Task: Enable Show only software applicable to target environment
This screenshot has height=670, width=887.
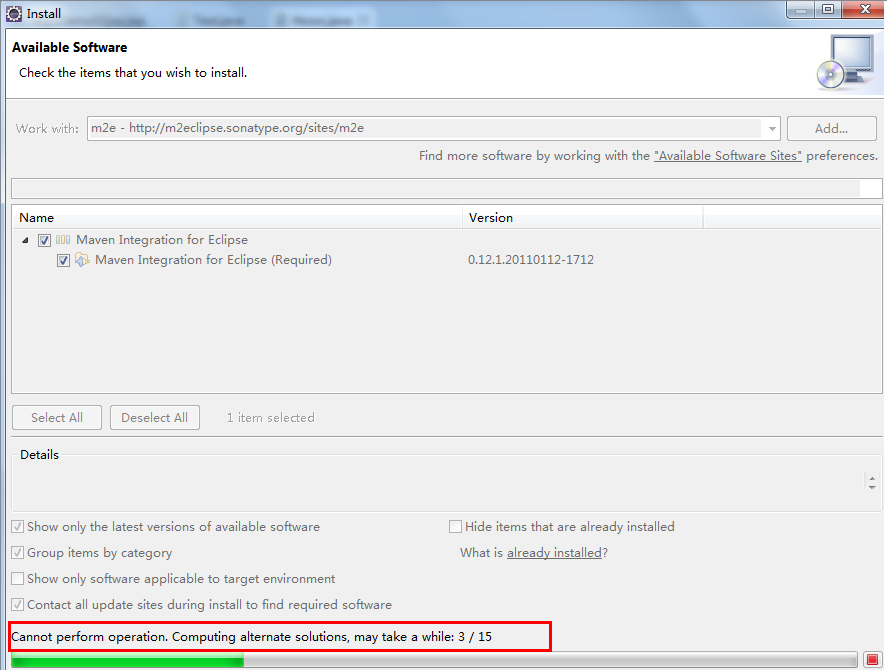Action: (x=18, y=579)
